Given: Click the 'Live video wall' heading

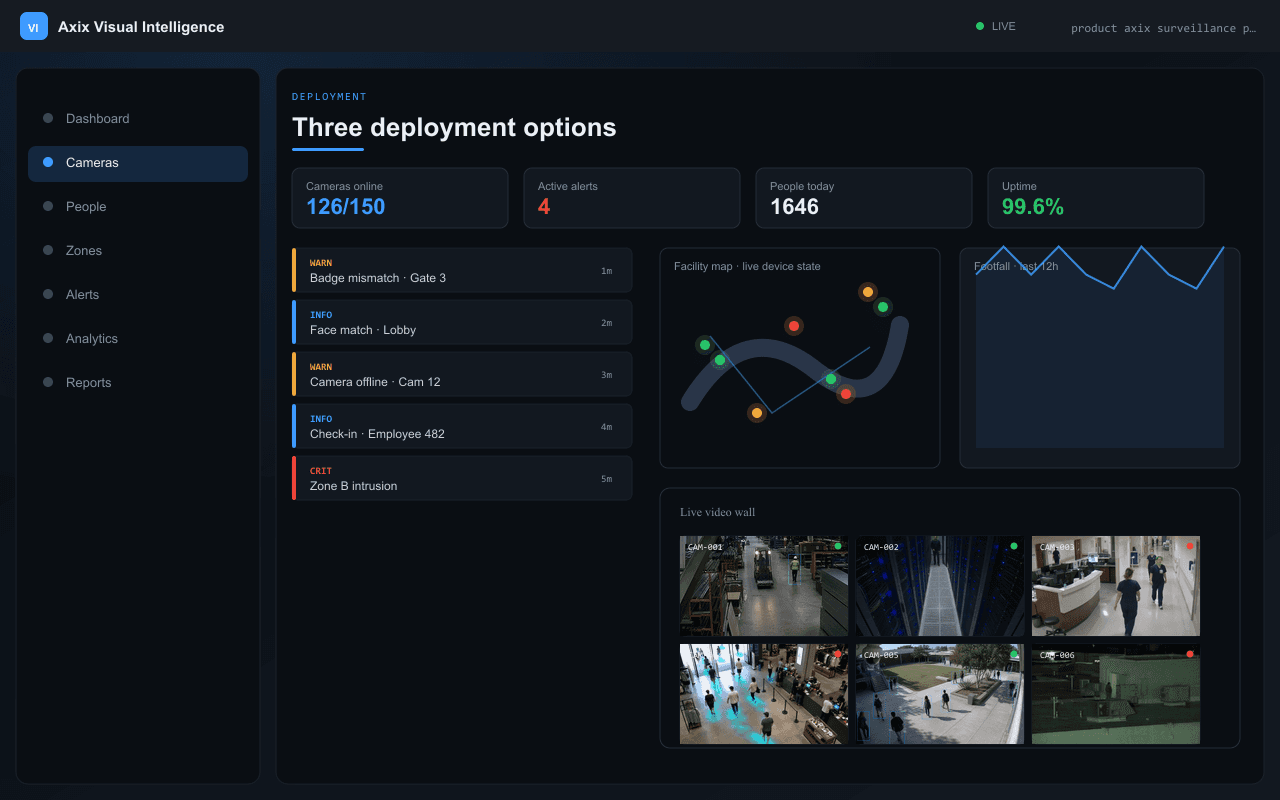Looking at the screenshot, I should [x=718, y=512].
